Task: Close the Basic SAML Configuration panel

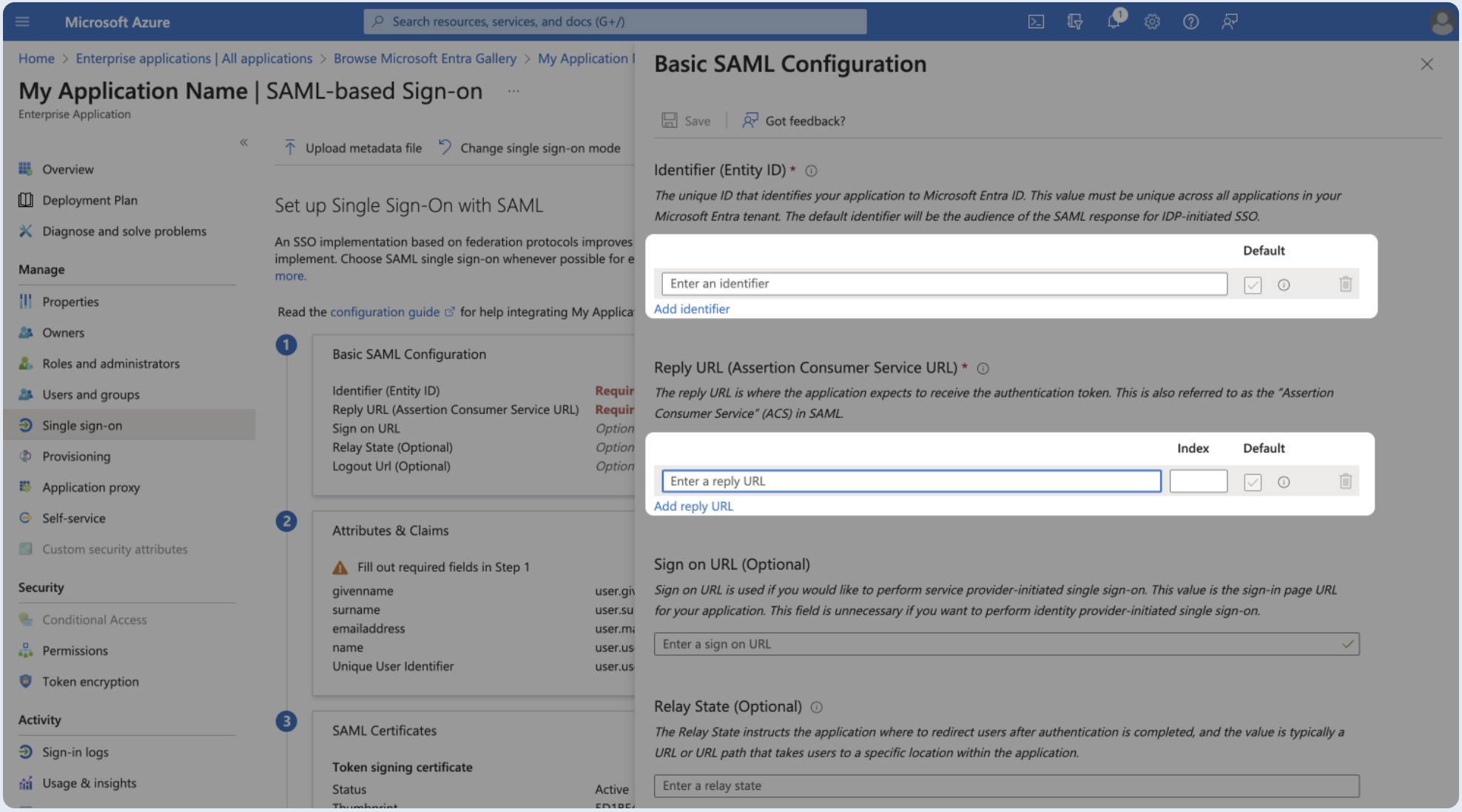Action: [1426, 64]
